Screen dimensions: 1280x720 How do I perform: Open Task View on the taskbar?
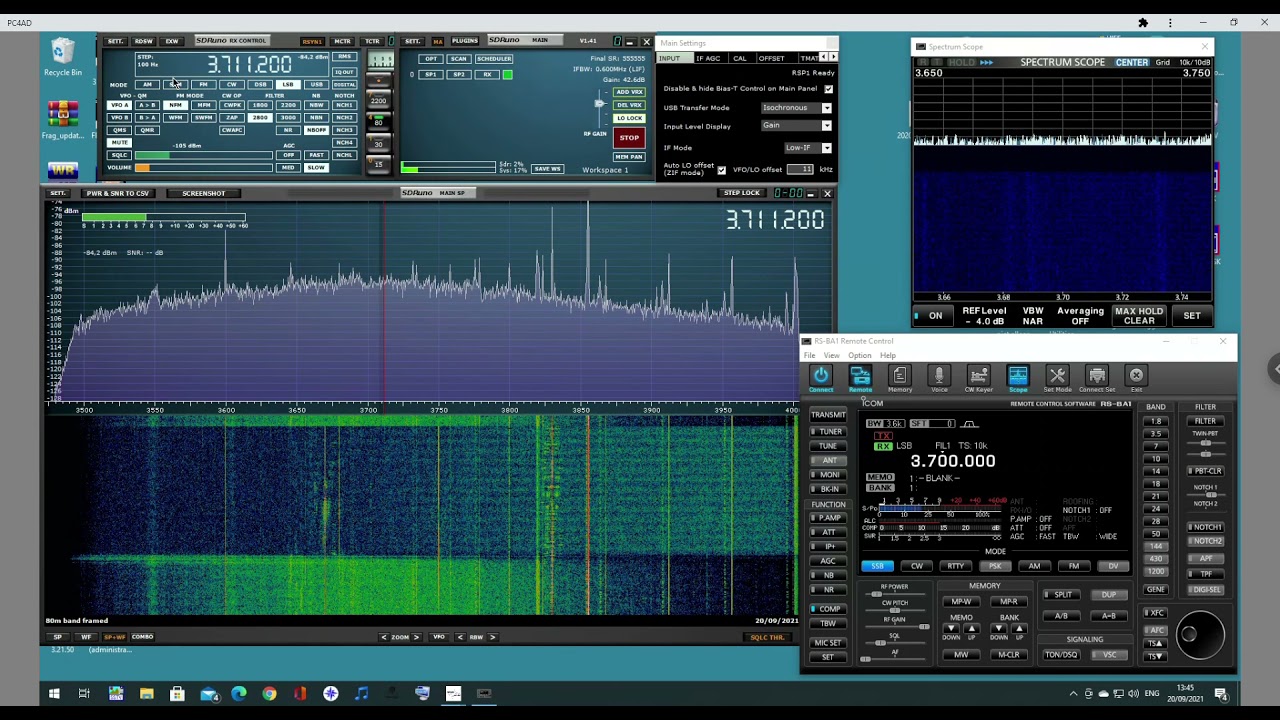click(84, 693)
